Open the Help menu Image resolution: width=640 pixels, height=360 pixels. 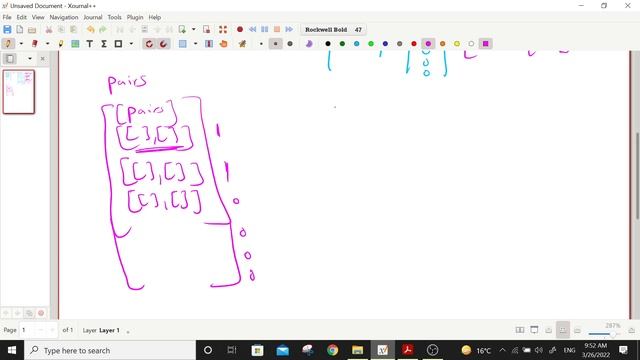coord(154,17)
